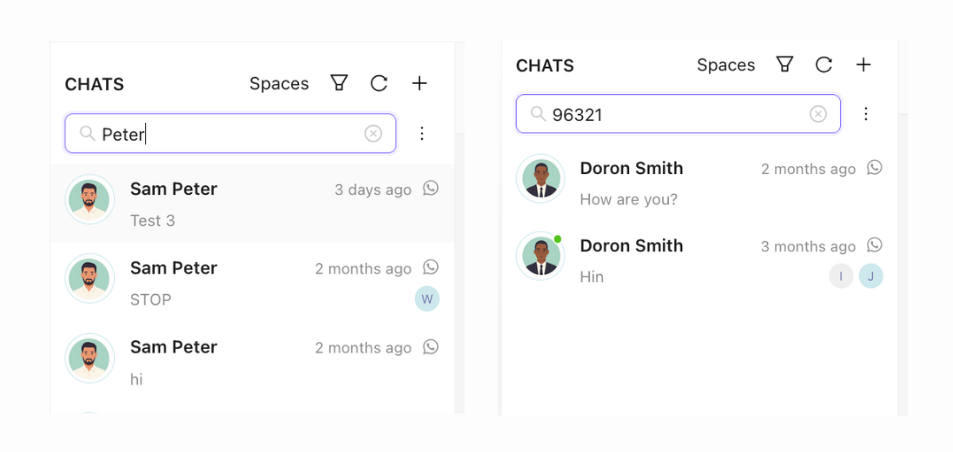The width and height of the screenshot is (953, 452).
Task: Click the 'W' assignee badge
Action: click(427, 298)
